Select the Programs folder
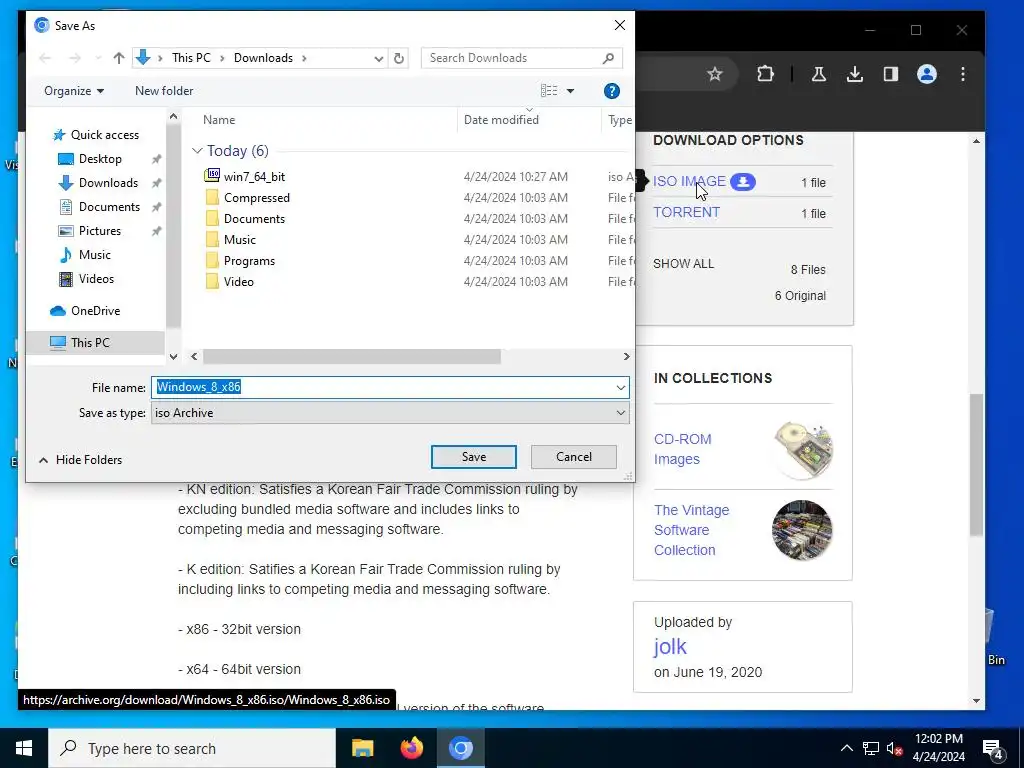Image resolution: width=1024 pixels, height=768 pixels. [249, 261]
